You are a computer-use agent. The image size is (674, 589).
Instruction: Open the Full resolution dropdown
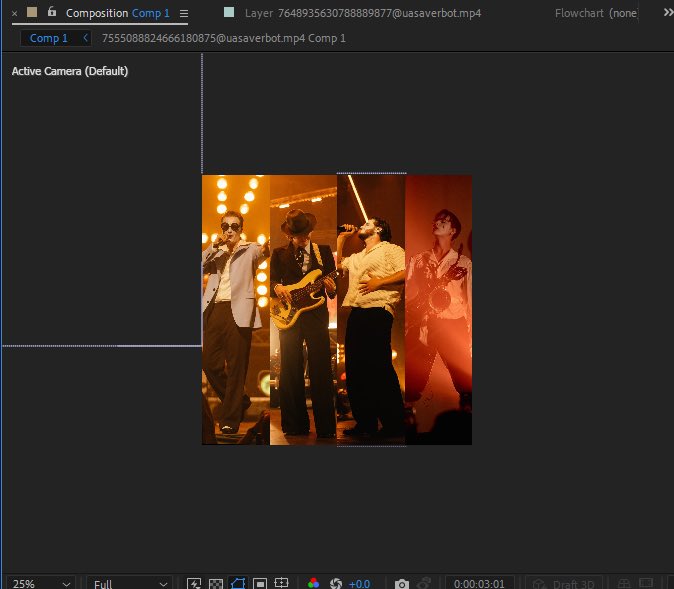click(x=130, y=583)
